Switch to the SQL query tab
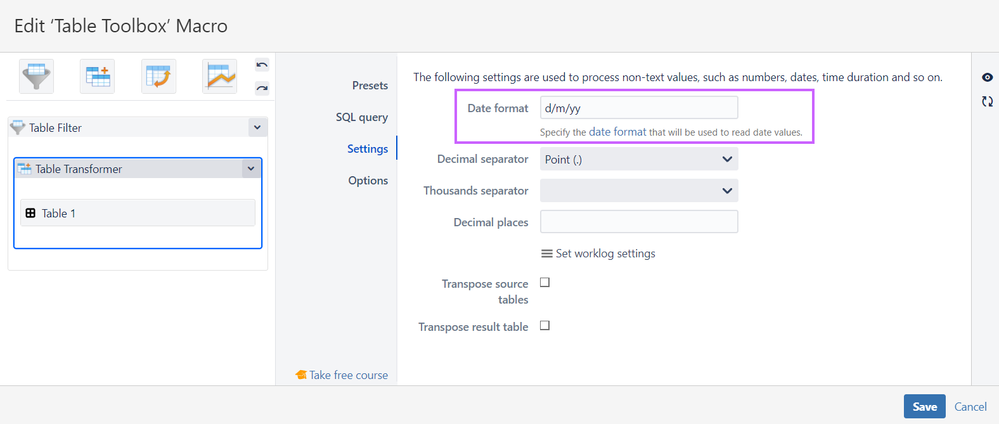Image resolution: width=999 pixels, height=424 pixels. (x=361, y=117)
